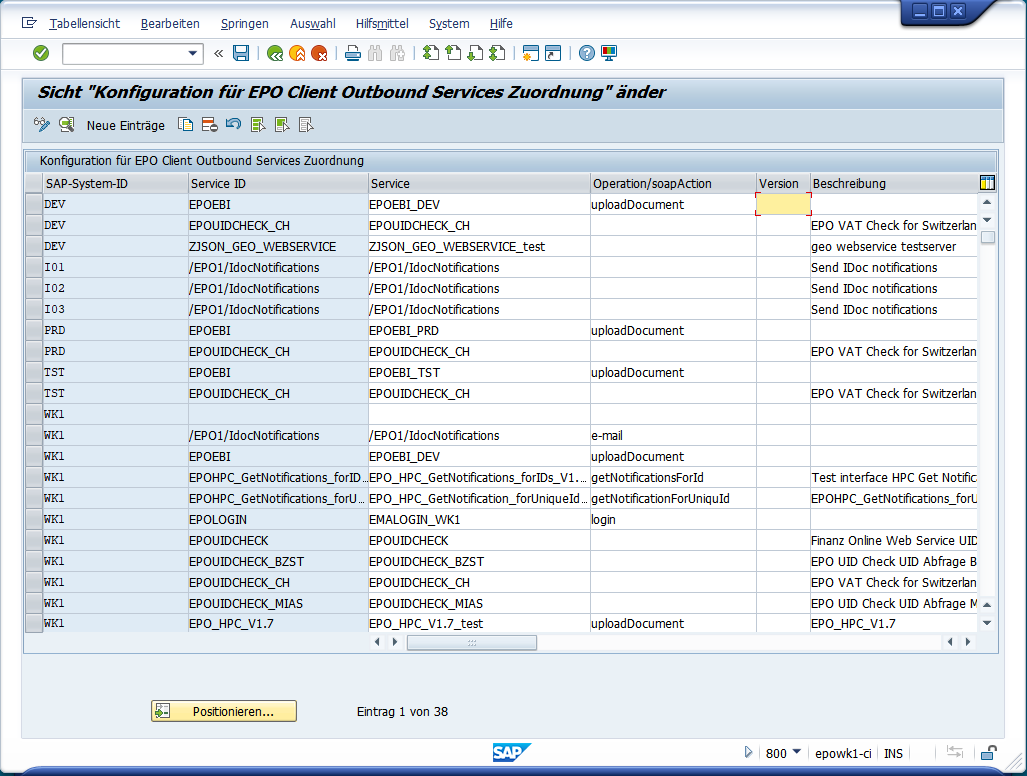The image size is (1027, 776).
Task: Open Customize Local Layout monitor icon
Action: pyautogui.click(x=609, y=53)
